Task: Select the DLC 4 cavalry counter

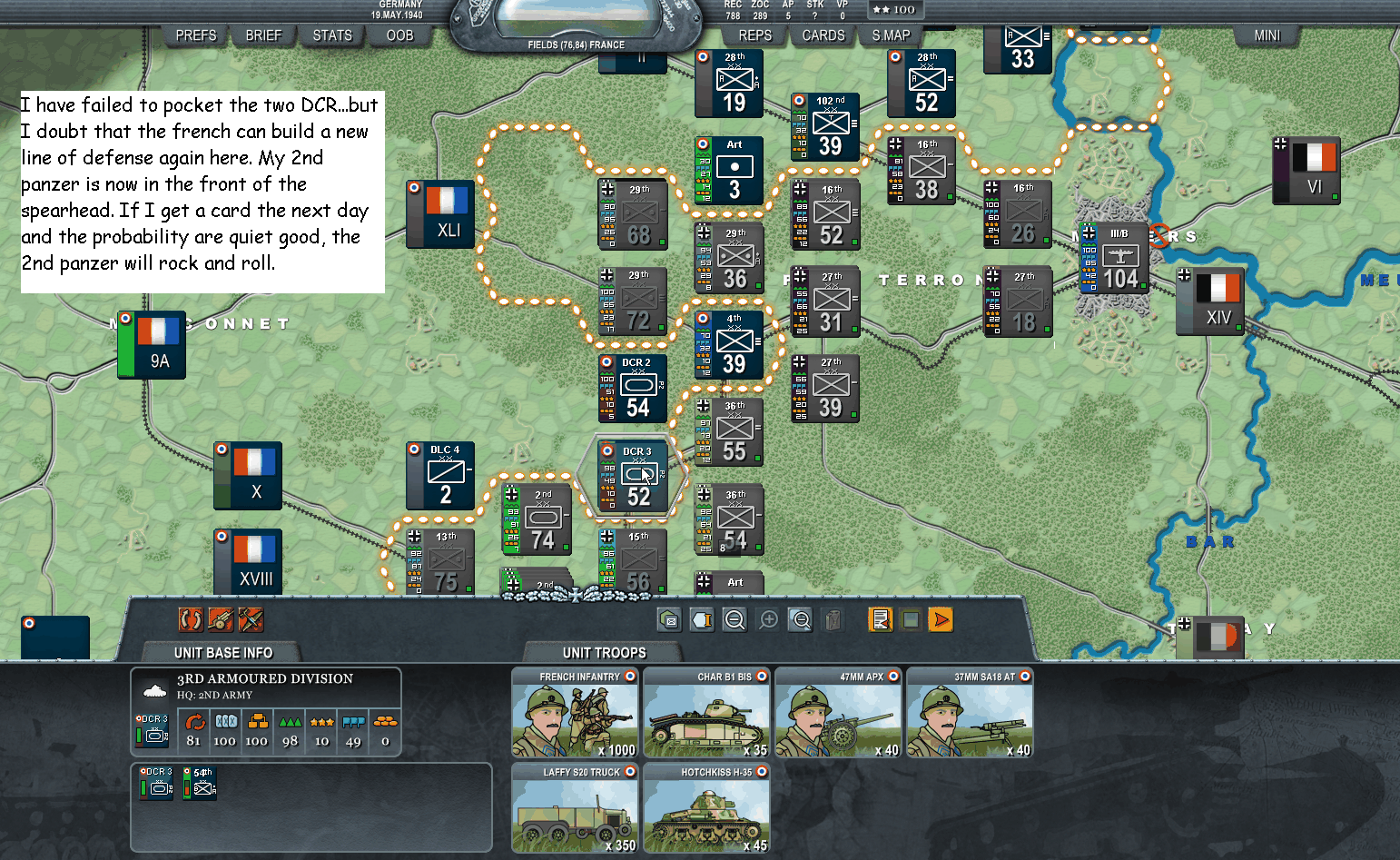Action: click(441, 476)
